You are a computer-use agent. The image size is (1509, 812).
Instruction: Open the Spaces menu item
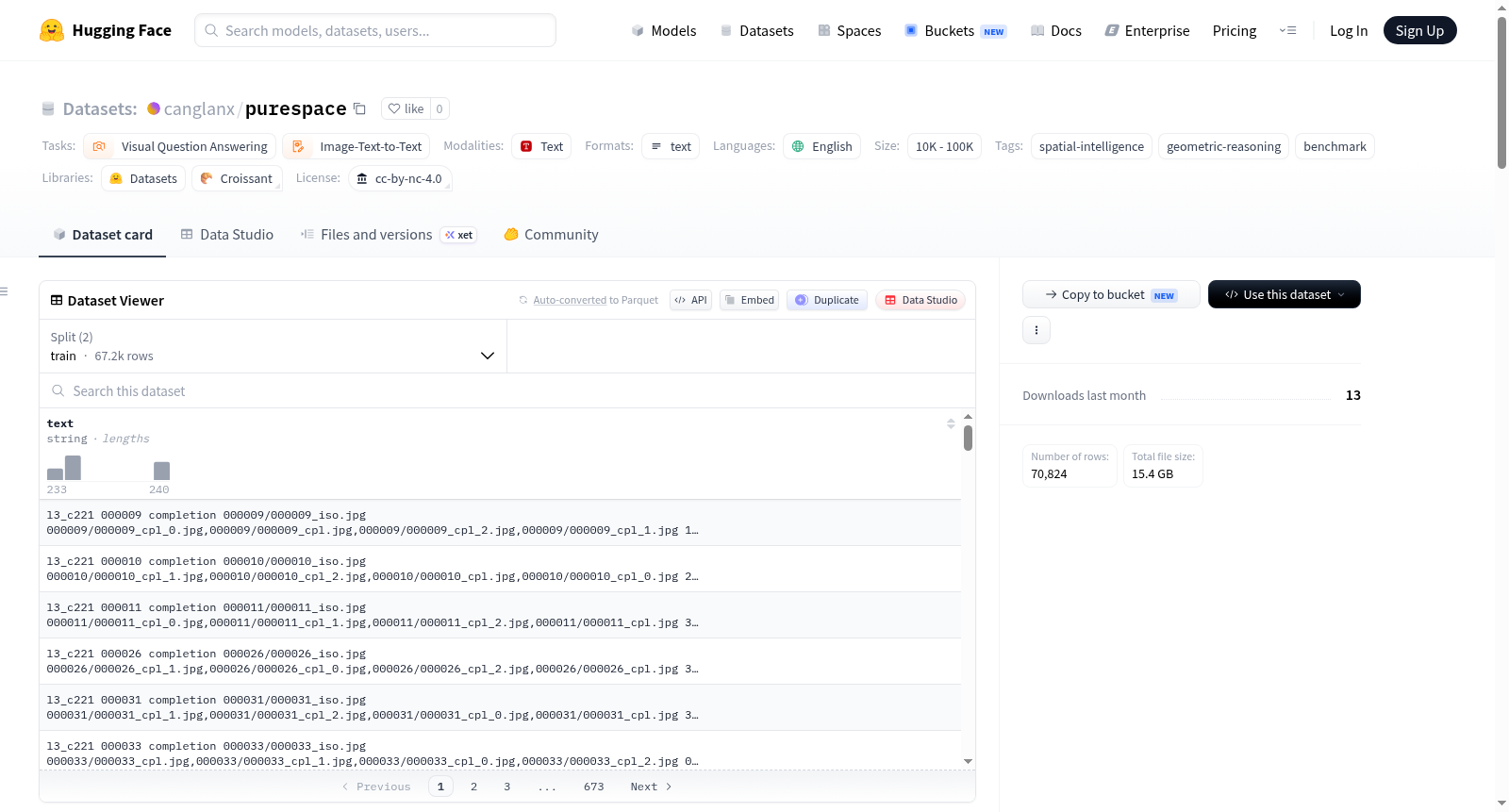pyautogui.click(x=849, y=30)
